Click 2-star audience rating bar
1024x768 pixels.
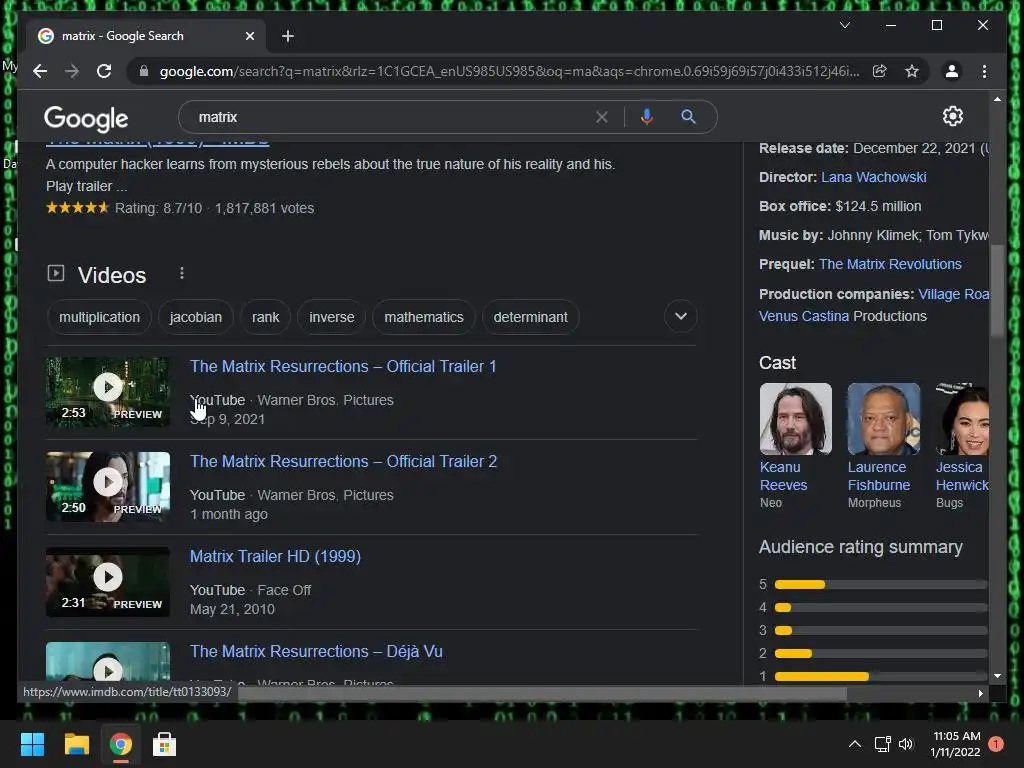click(880, 653)
